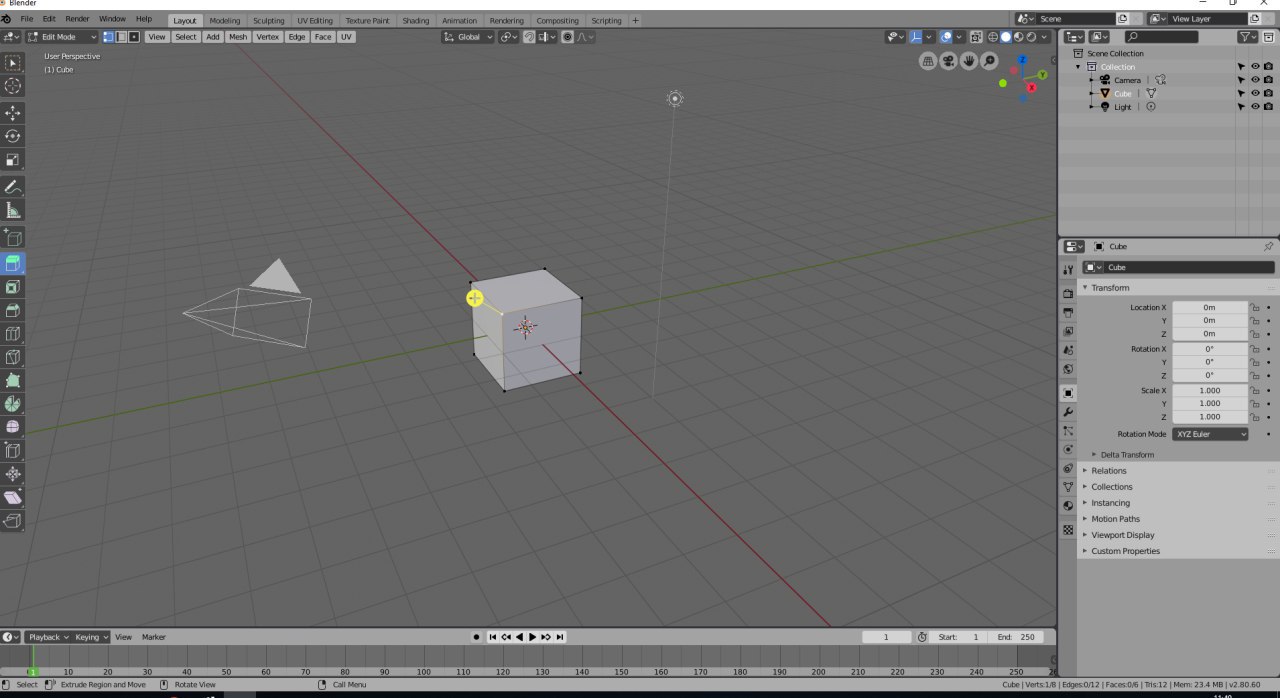This screenshot has width=1280, height=698.
Task: Collapse Collection in outliner tree
Action: point(1079,67)
